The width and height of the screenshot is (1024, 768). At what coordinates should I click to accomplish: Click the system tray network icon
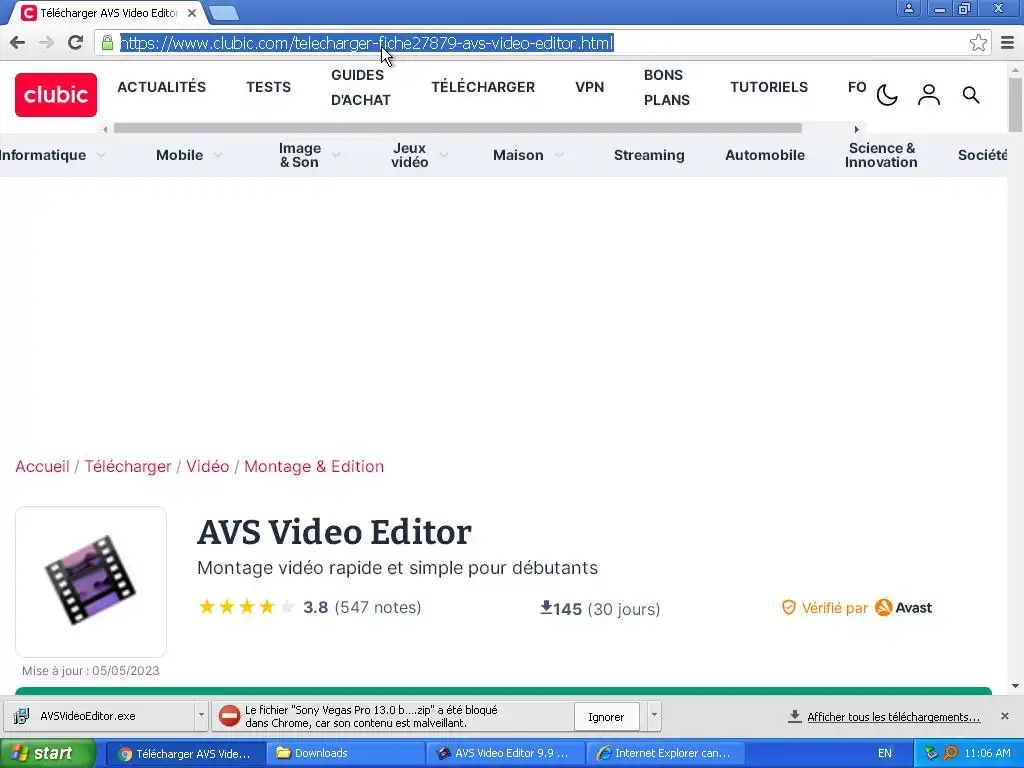[x=931, y=753]
